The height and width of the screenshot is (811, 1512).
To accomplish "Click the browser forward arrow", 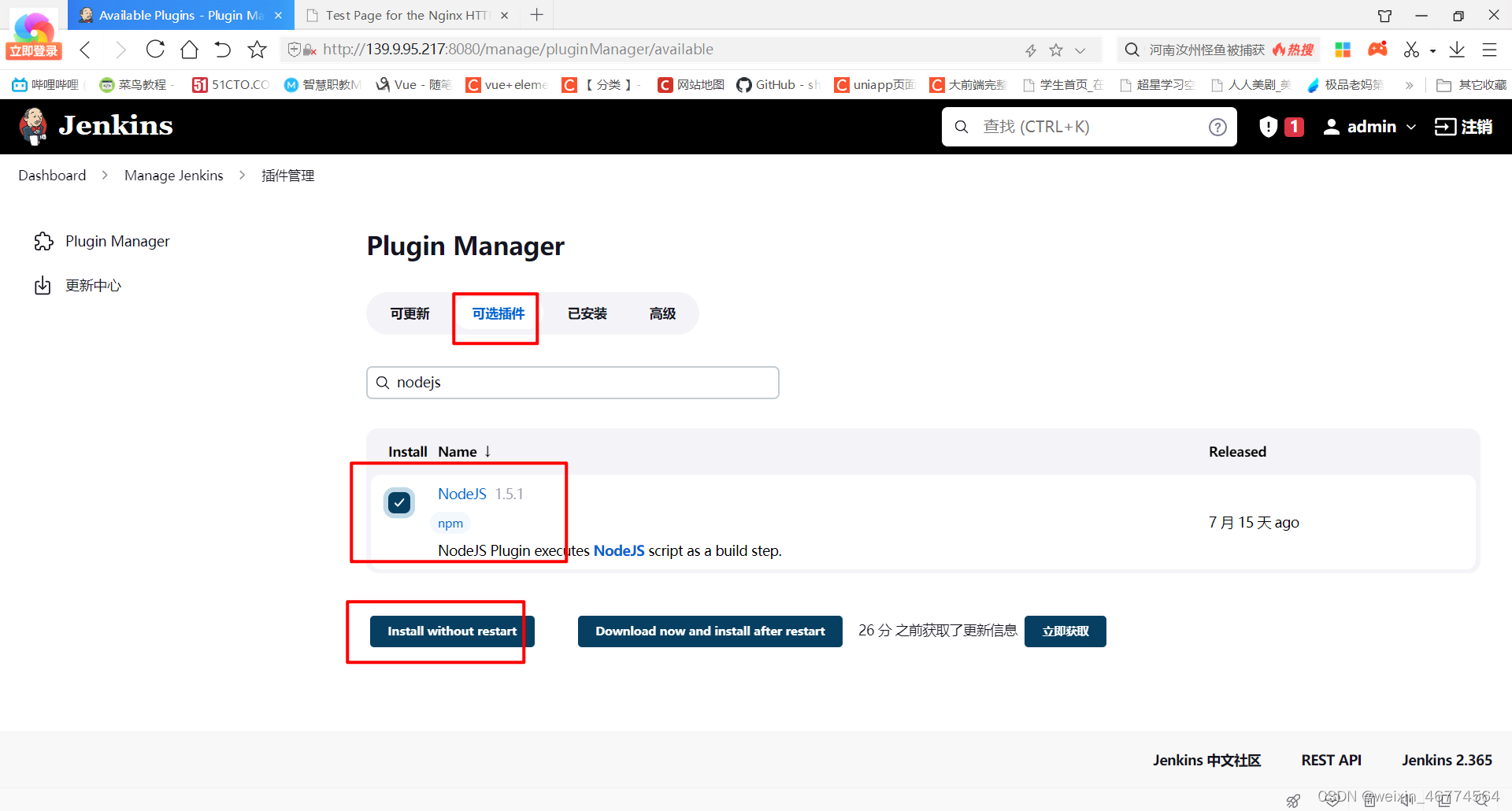I will (120, 50).
